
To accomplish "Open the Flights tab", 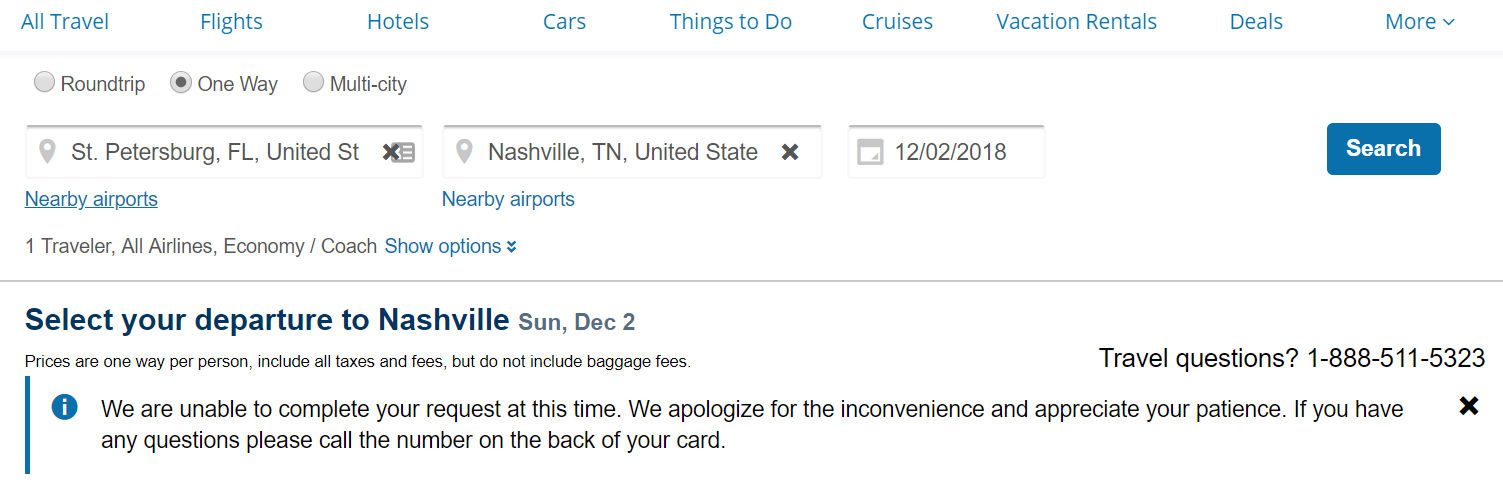I will (231, 22).
